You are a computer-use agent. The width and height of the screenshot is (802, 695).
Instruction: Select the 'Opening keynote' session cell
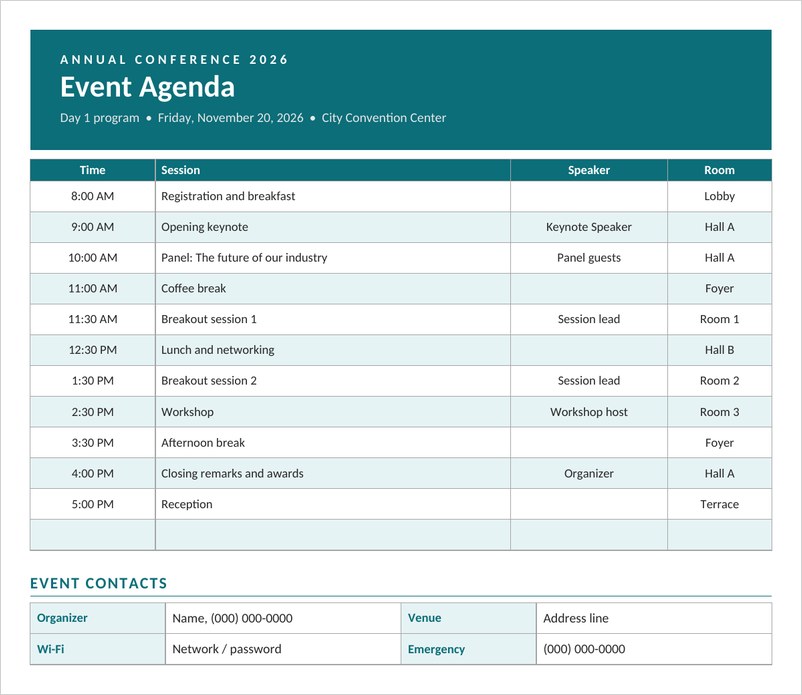[x=333, y=227]
